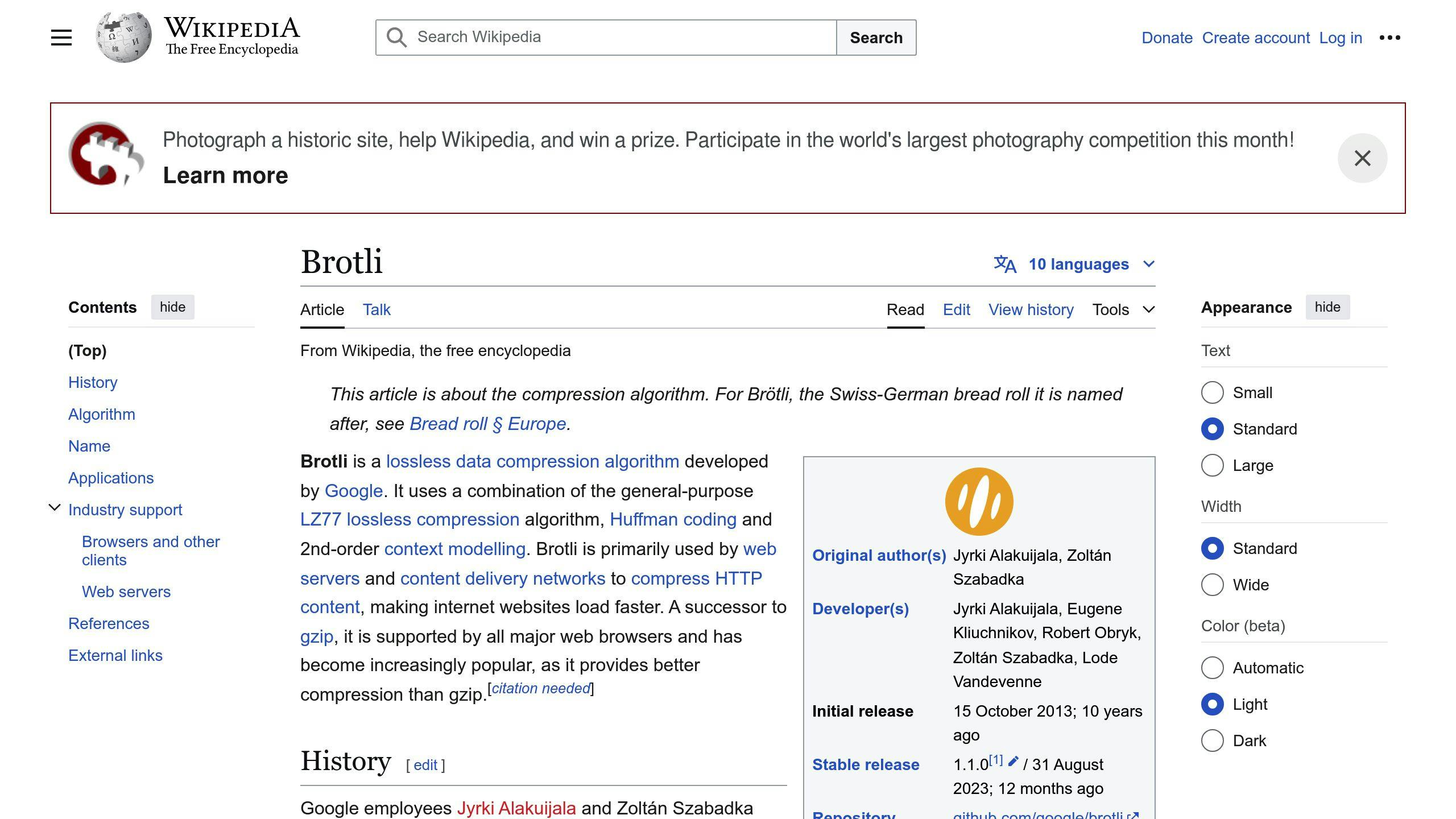Click the citation needed tag

coord(541,688)
